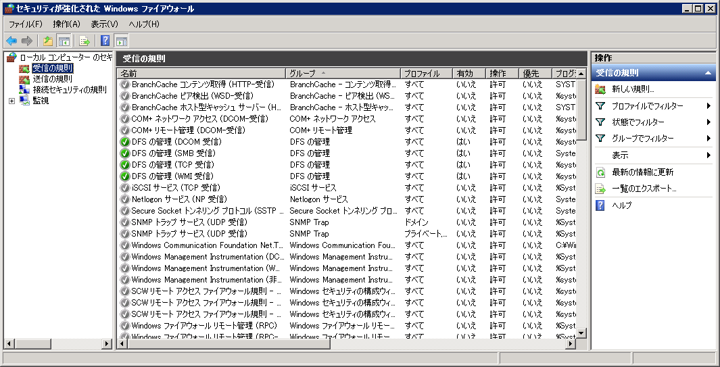Click green check icon for DFS の管理 (TCP 受信)
Image resolution: width=720 pixels, height=367 pixels.
click(124, 165)
